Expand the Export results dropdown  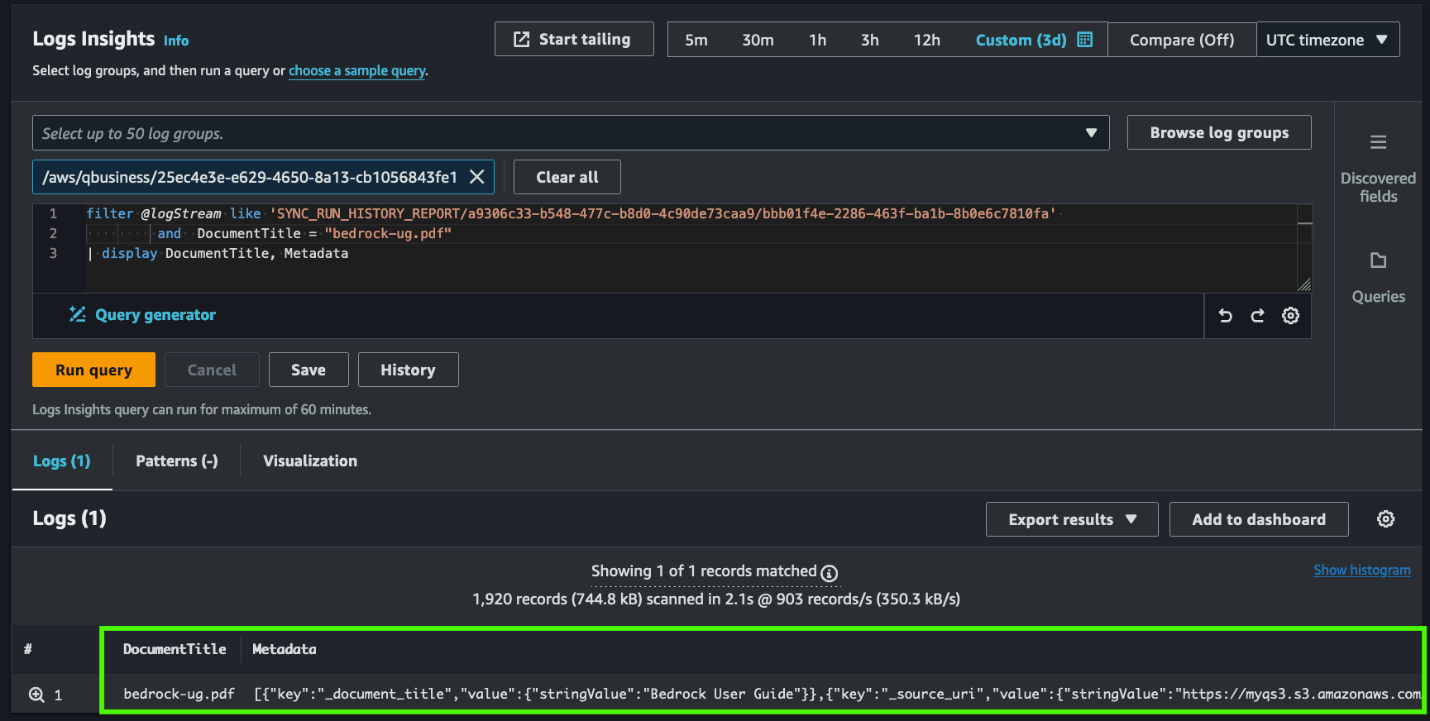point(1071,519)
